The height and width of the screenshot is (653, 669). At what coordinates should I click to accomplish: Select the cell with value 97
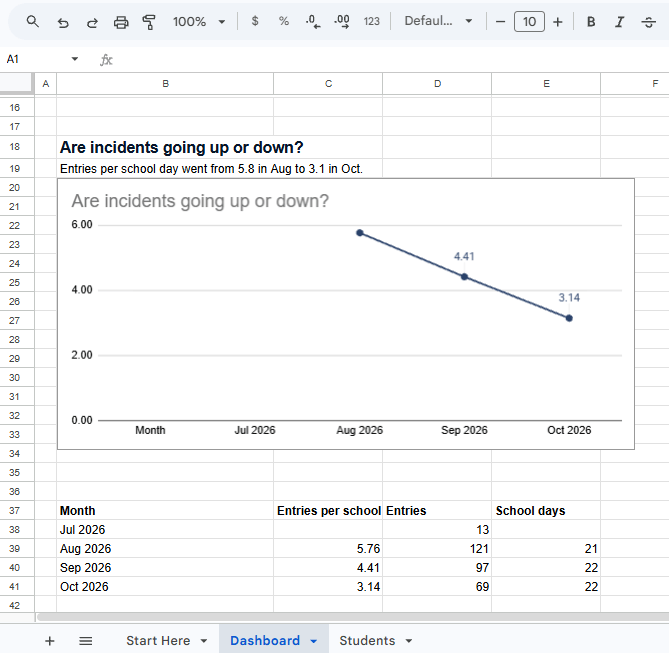coord(437,568)
